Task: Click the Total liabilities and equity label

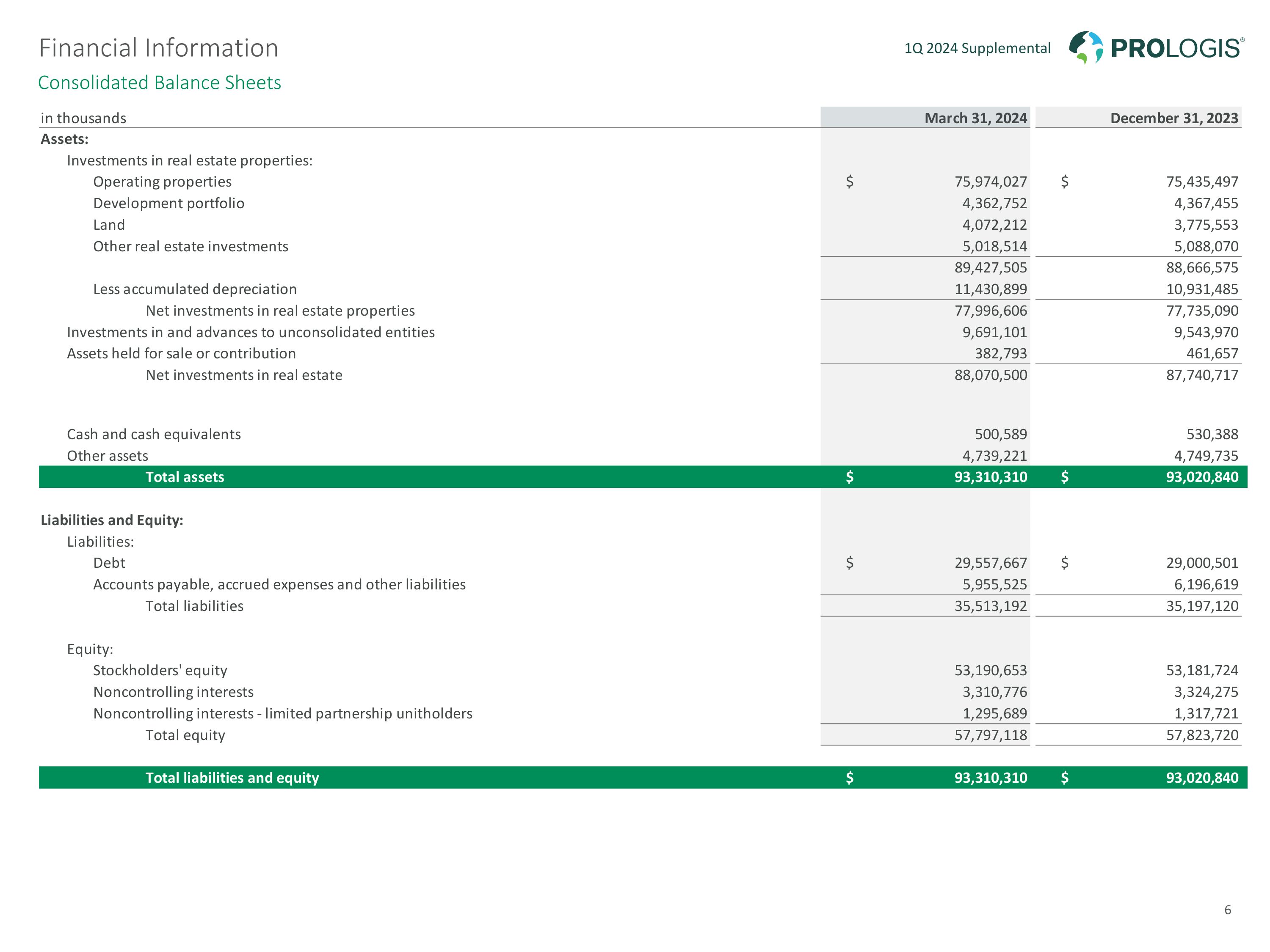Action: [232, 778]
